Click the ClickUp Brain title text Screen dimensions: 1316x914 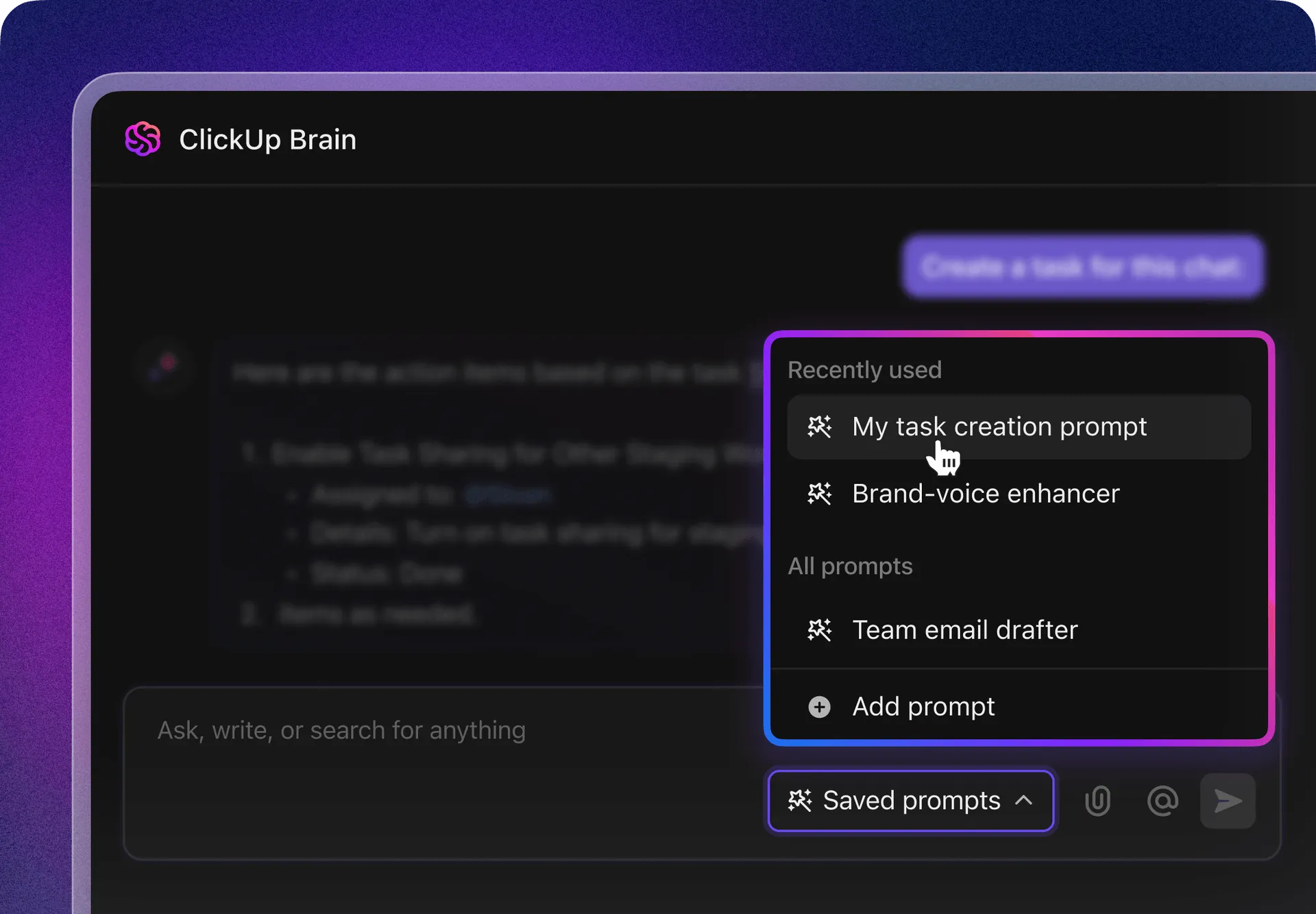[x=268, y=139]
